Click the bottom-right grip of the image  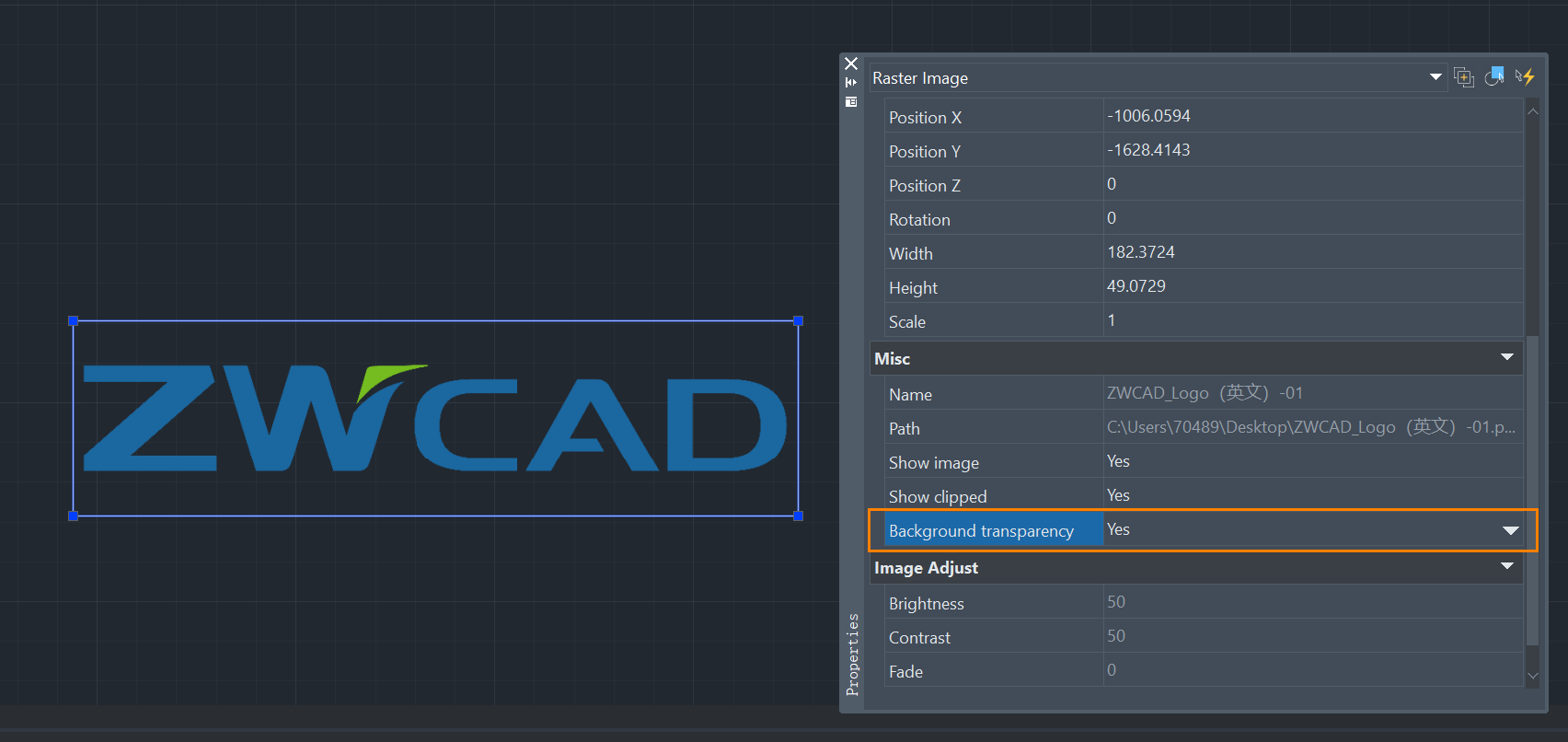799,516
